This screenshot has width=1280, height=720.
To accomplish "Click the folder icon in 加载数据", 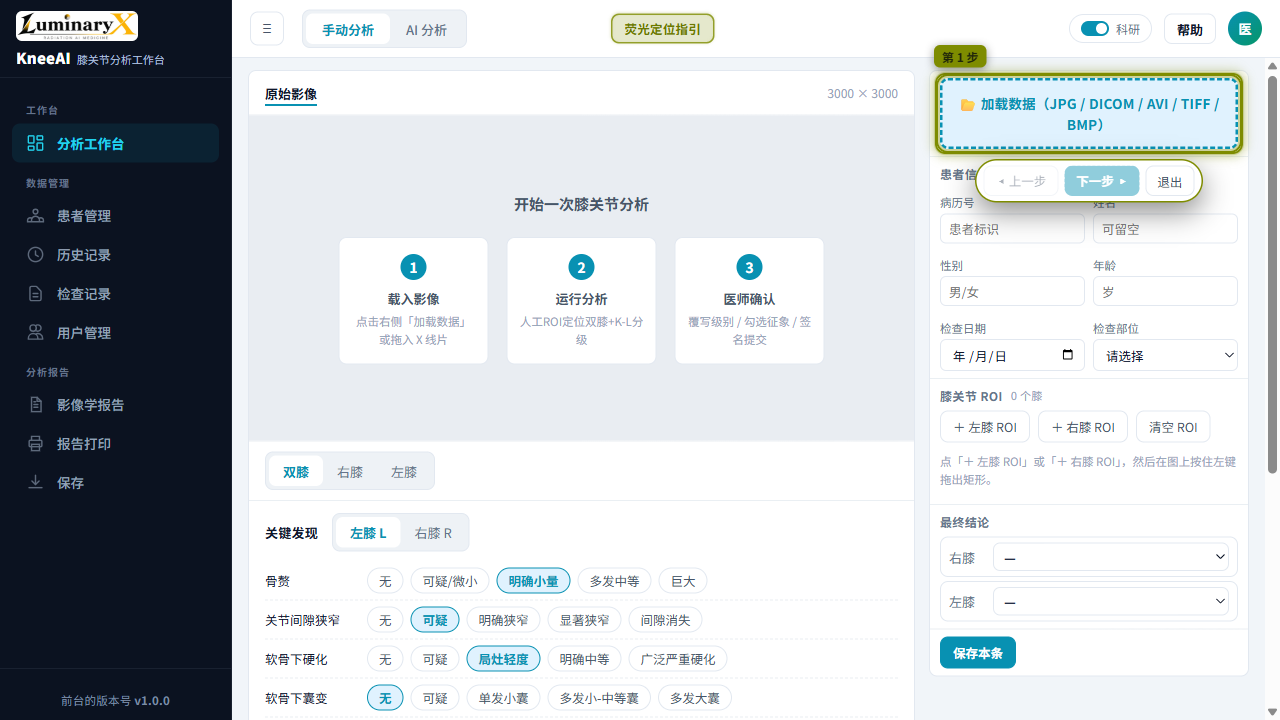I will coord(967,104).
